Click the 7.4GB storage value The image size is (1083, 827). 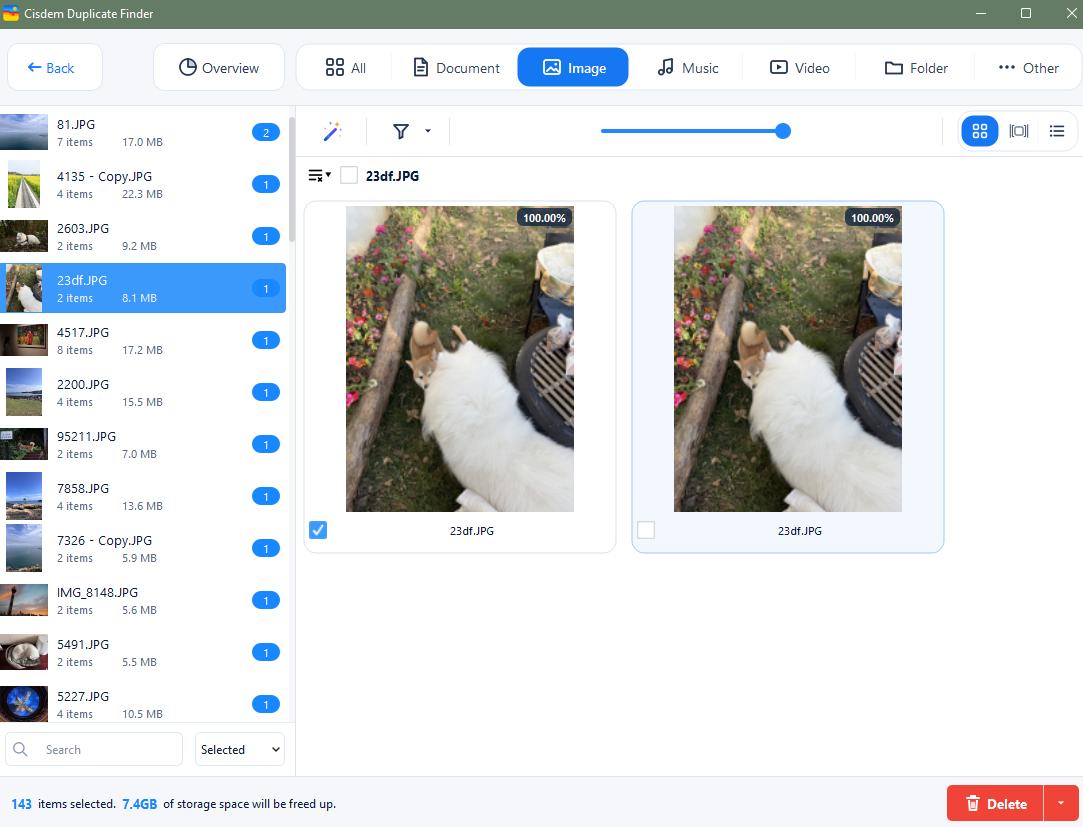point(140,804)
